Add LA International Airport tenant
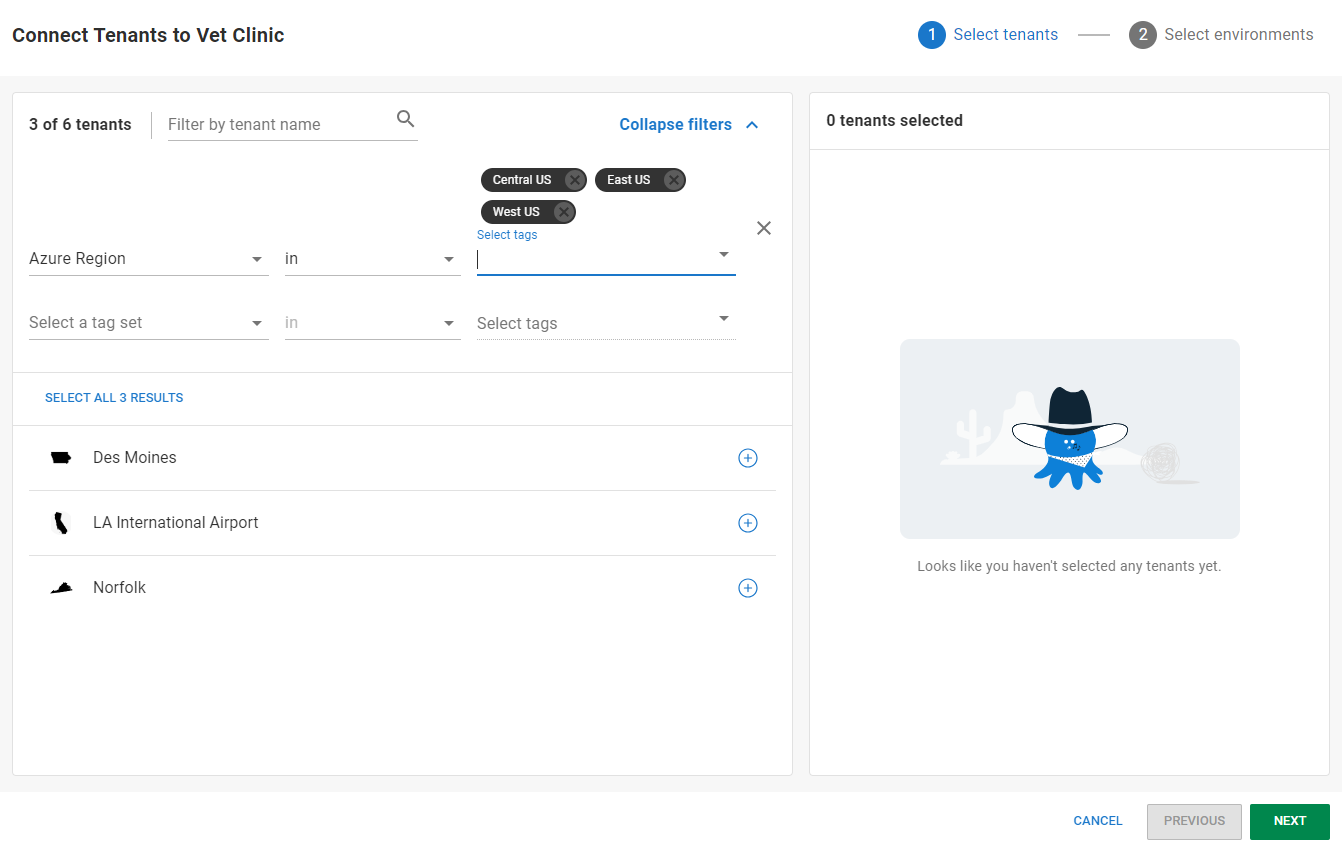This screenshot has width=1342, height=848. 747,523
